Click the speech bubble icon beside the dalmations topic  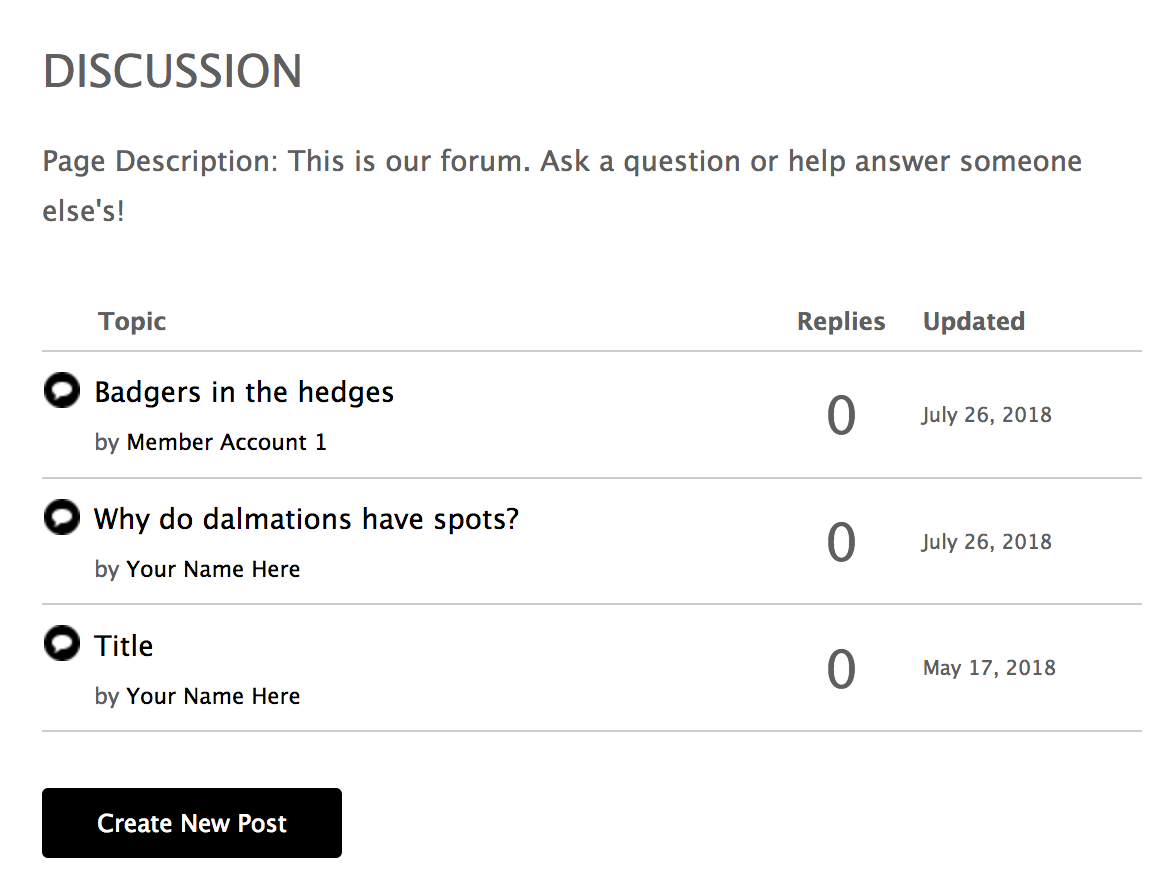coord(62,517)
